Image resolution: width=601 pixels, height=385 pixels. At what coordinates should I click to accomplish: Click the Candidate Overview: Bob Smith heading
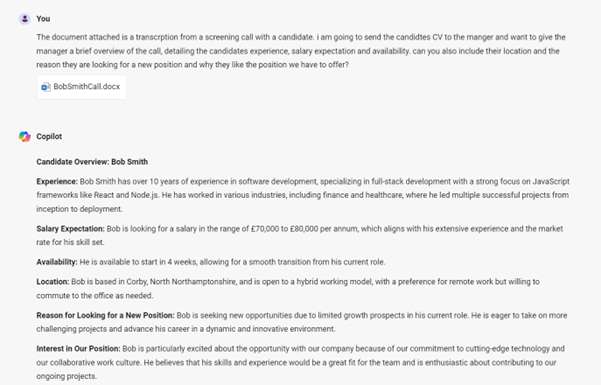pos(92,162)
